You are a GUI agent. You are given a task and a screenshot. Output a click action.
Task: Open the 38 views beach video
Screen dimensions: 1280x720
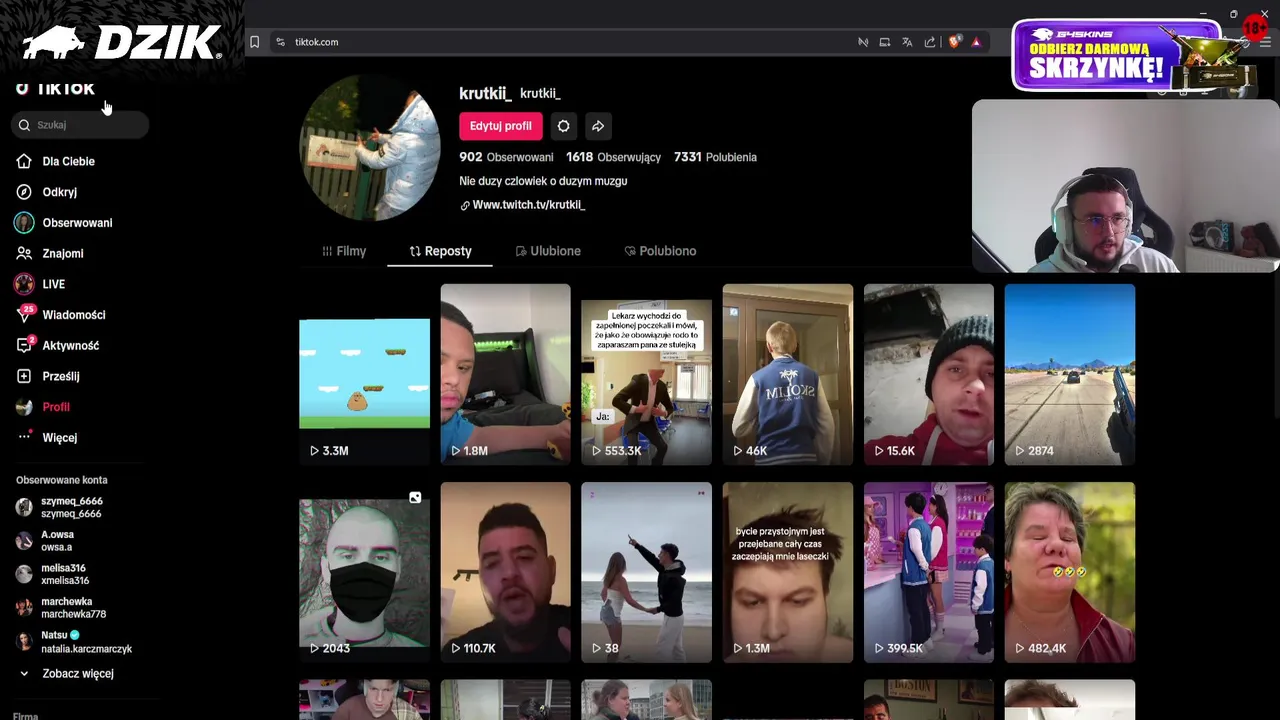pyautogui.click(x=646, y=573)
